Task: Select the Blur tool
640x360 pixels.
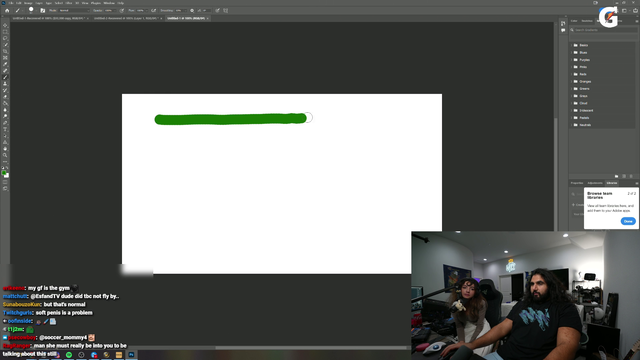Action: coord(5,110)
